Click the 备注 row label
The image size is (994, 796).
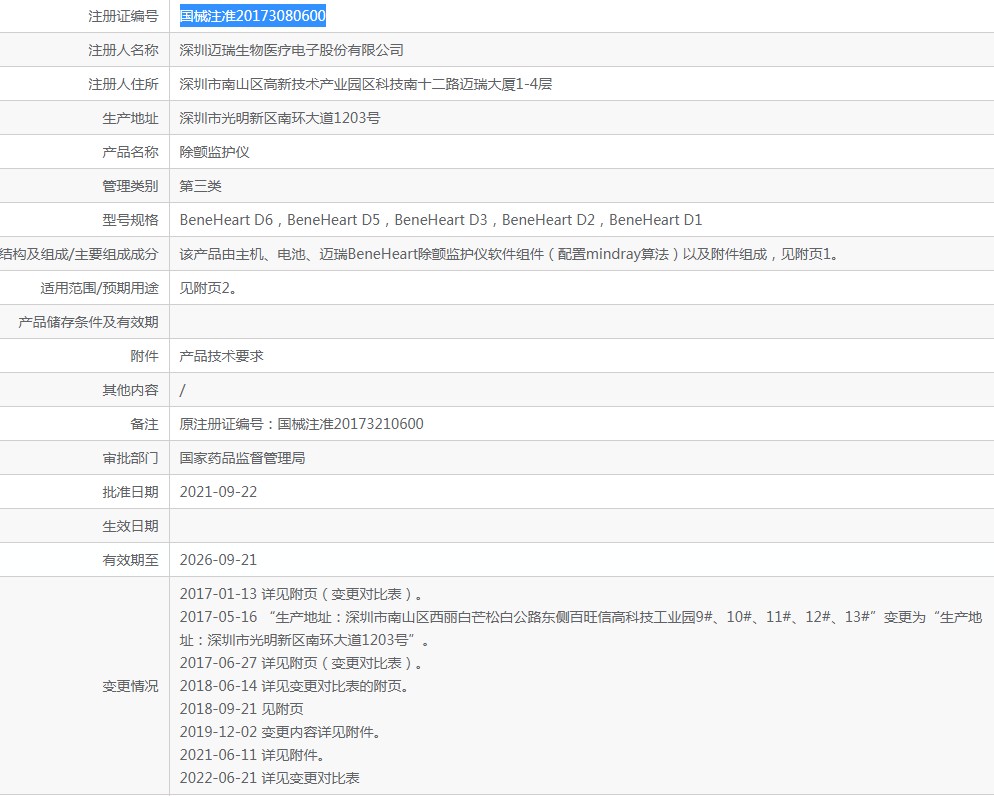(x=144, y=424)
